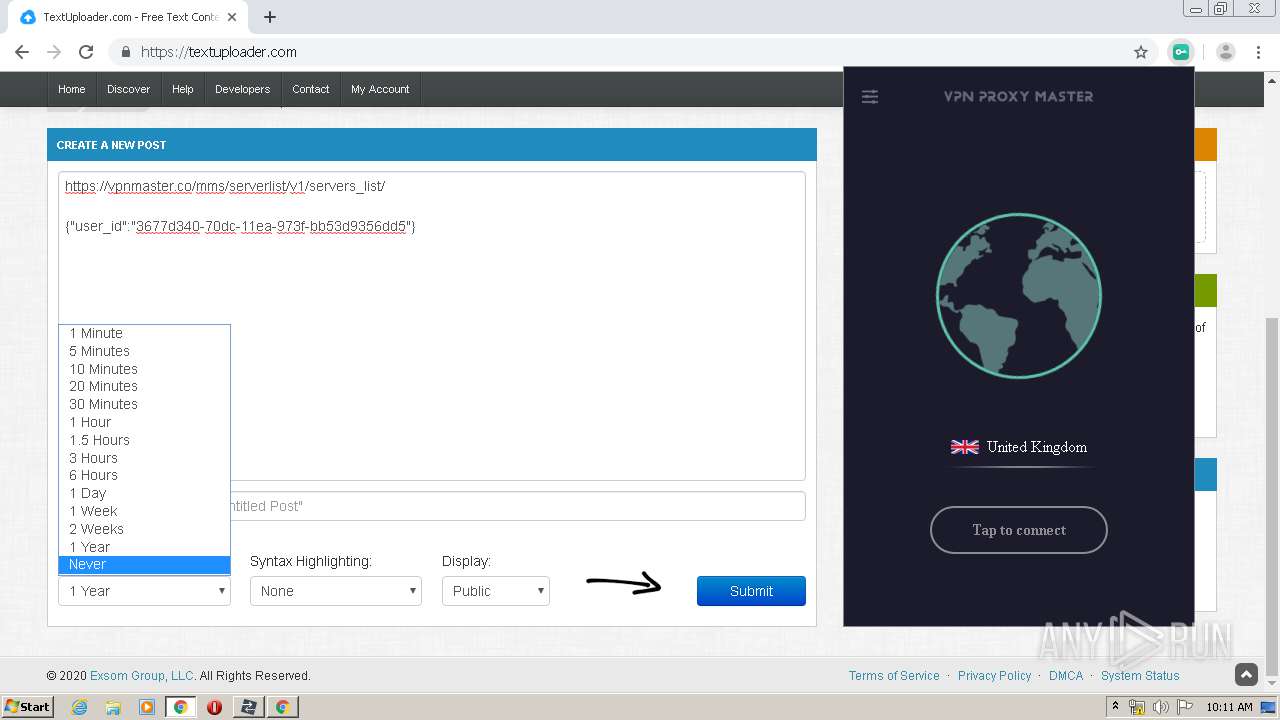View site security lock icon

pos(125,52)
